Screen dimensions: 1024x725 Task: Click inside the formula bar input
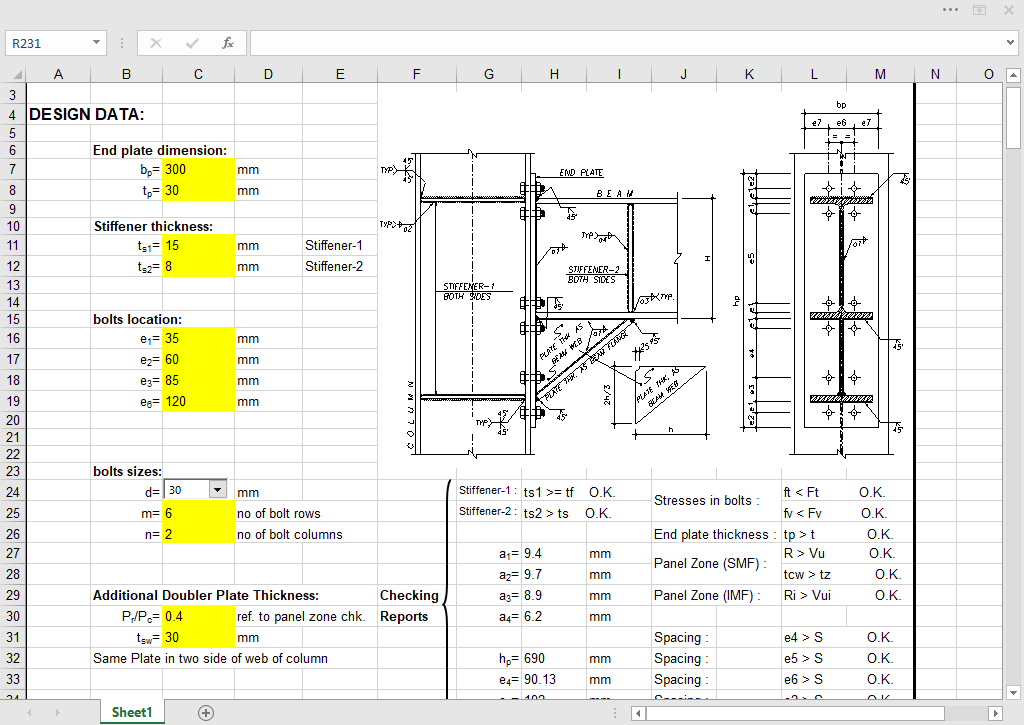click(x=627, y=43)
